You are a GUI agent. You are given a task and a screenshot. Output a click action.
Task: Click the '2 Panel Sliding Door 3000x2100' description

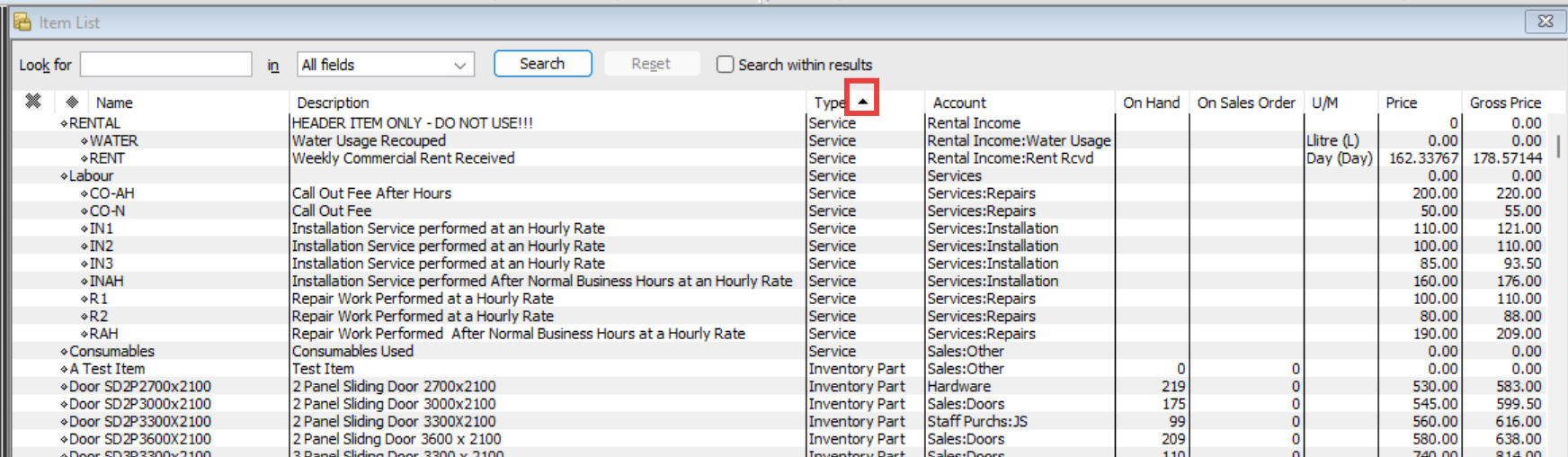pos(394,404)
